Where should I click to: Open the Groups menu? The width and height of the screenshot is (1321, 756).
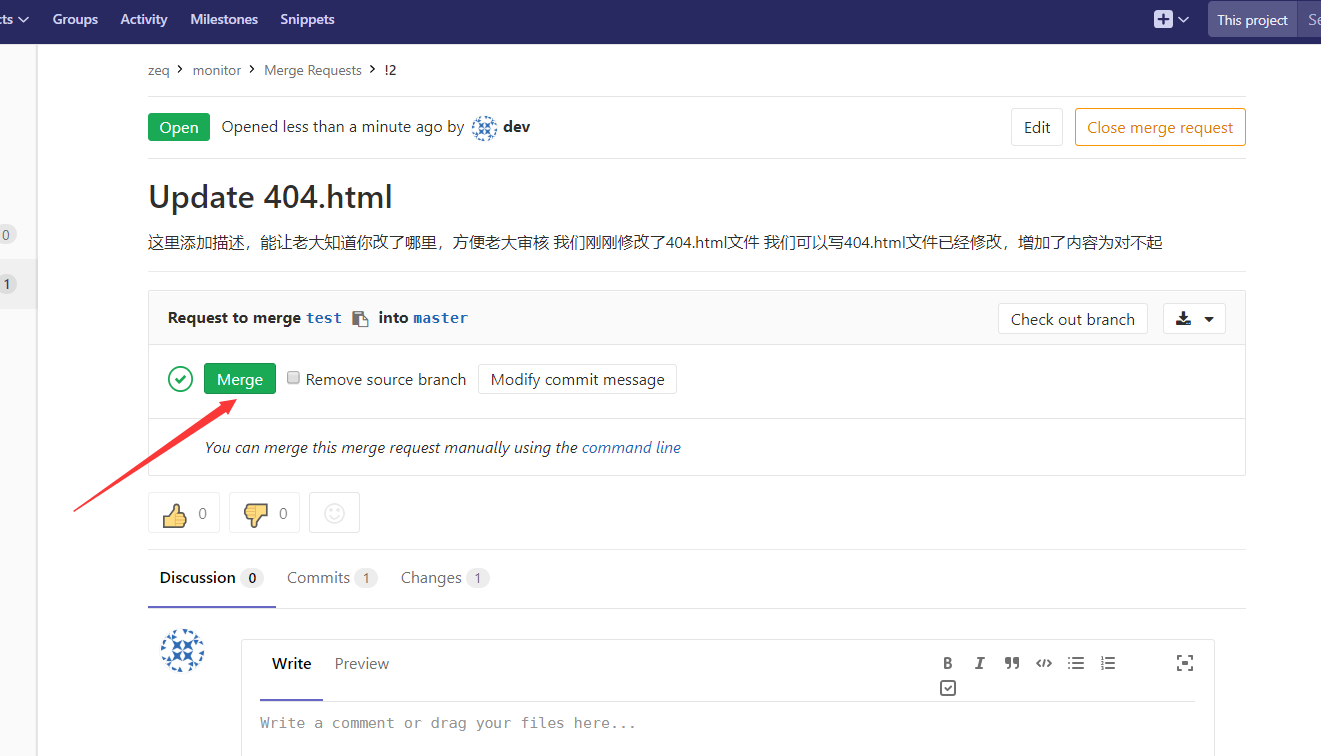point(75,19)
